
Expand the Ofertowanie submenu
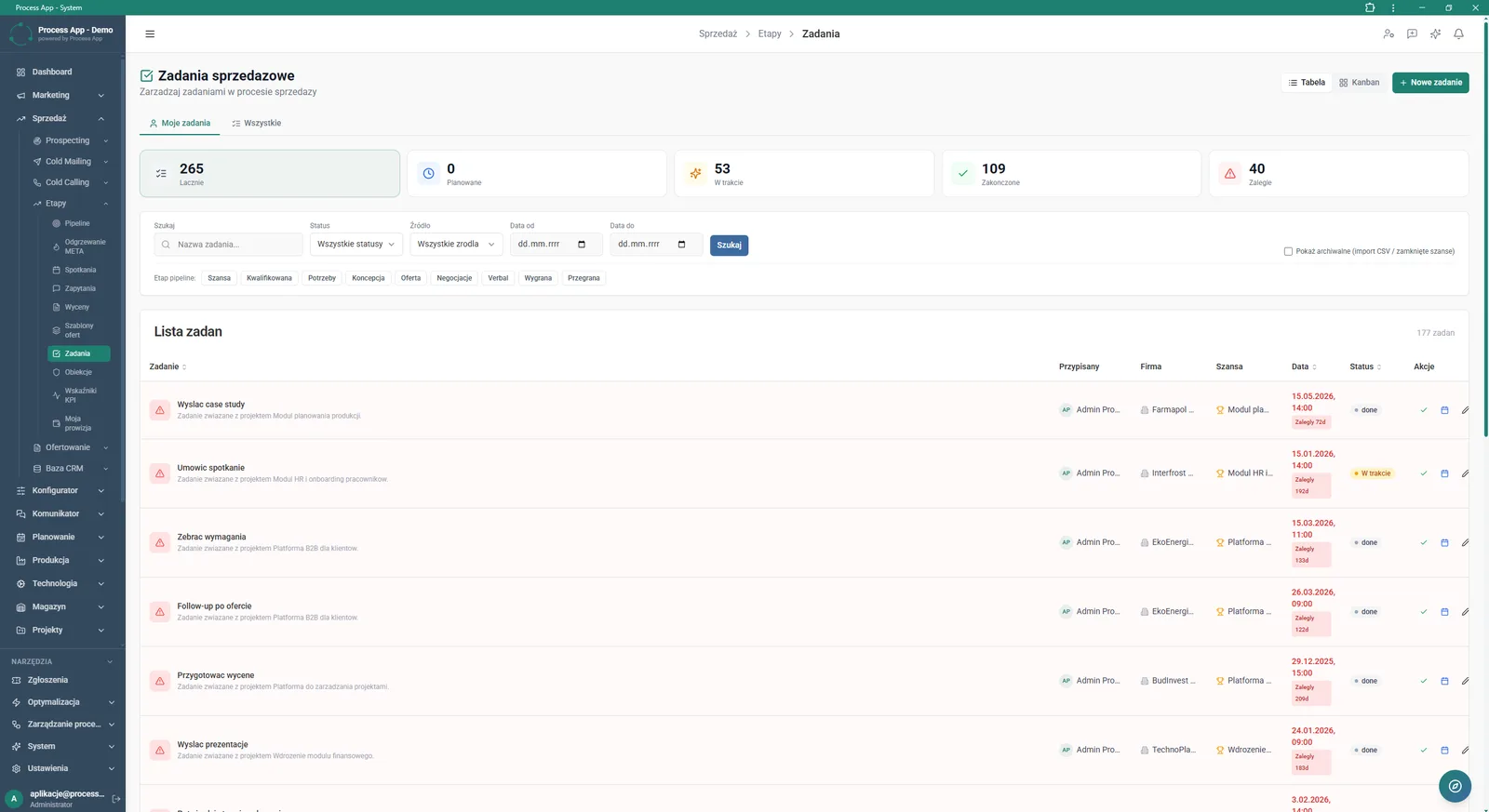(71, 447)
